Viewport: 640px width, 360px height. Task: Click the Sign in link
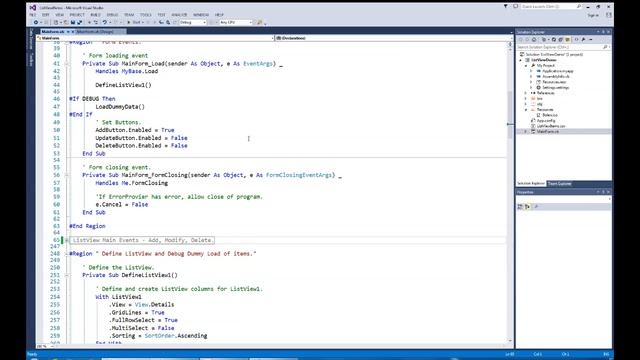click(x=593, y=15)
